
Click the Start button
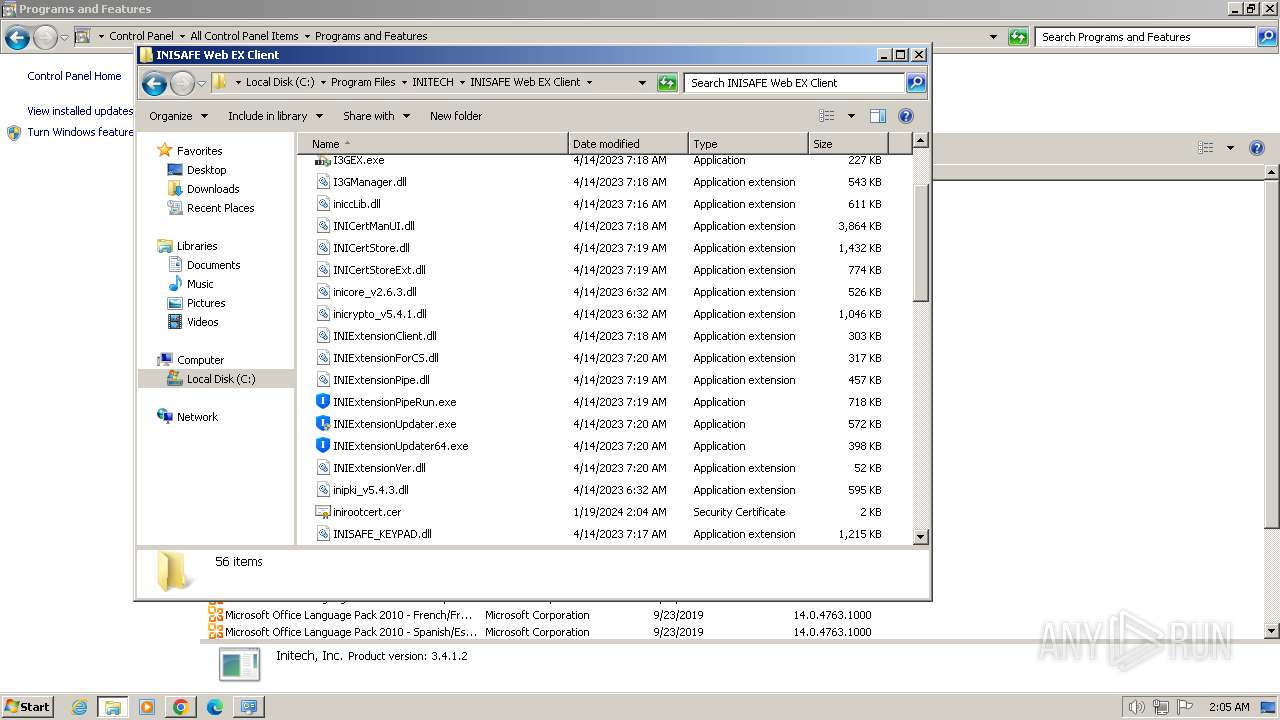27,707
